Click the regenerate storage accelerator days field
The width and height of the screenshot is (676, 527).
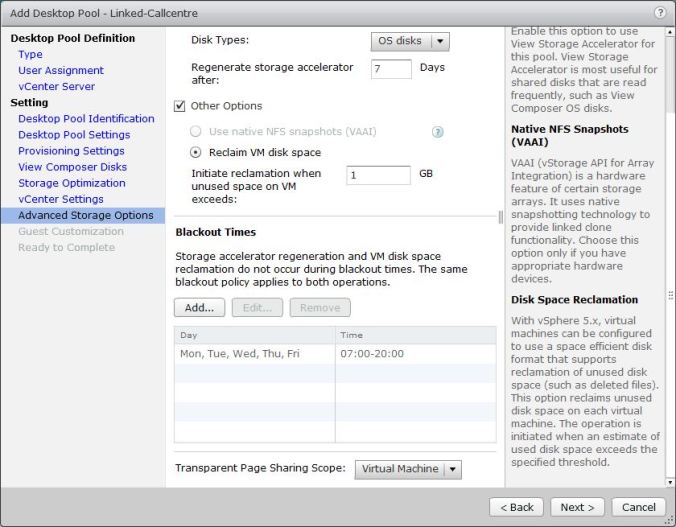pos(391,69)
